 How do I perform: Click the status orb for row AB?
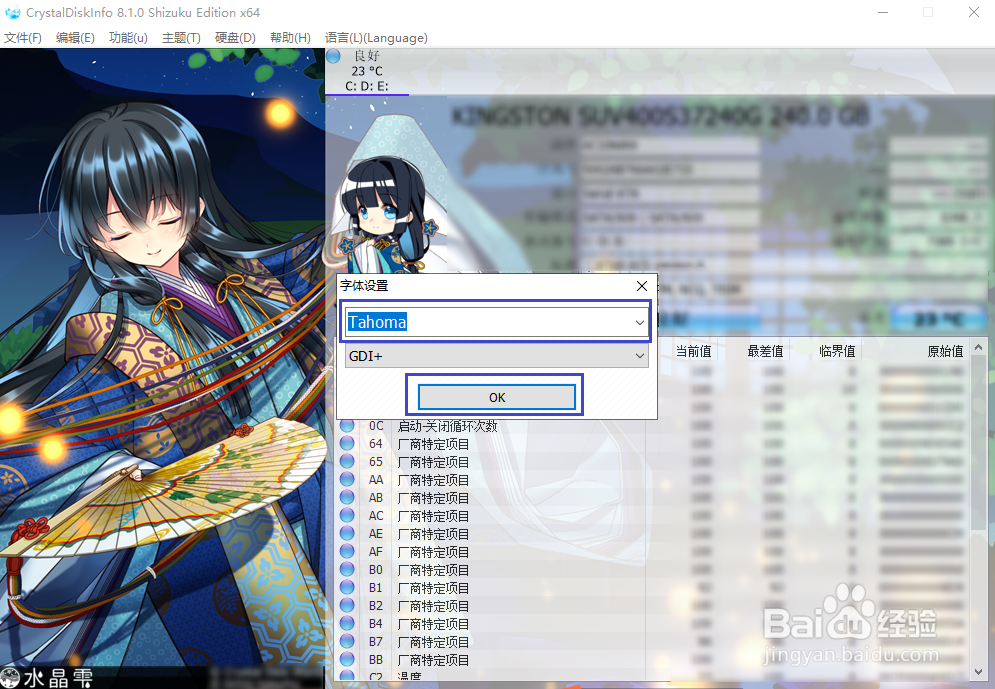347,498
